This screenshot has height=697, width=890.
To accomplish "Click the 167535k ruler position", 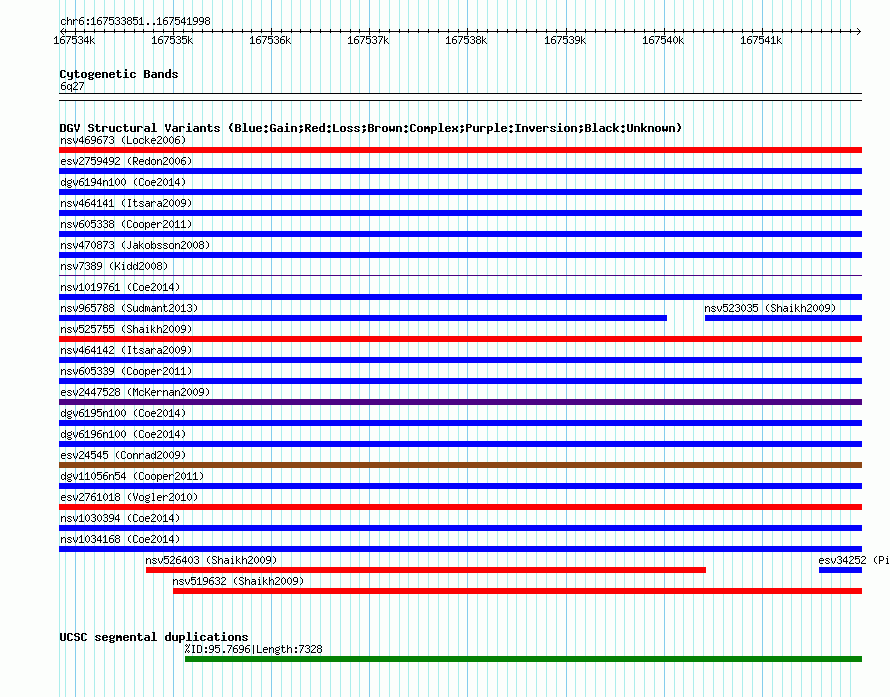I will pyautogui.click(x=173, y=40).
